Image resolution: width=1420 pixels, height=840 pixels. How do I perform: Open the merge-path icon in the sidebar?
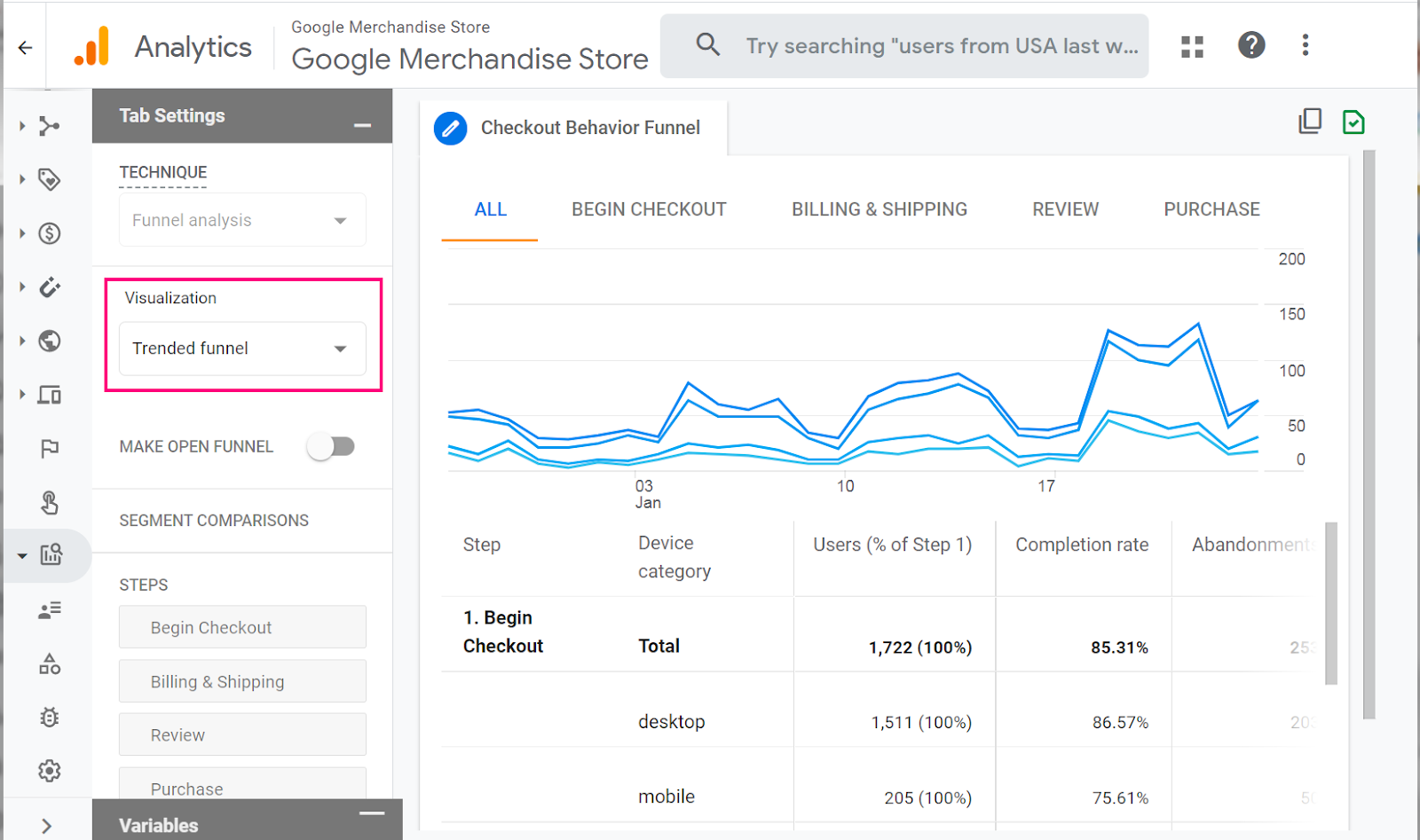(50, 126)
